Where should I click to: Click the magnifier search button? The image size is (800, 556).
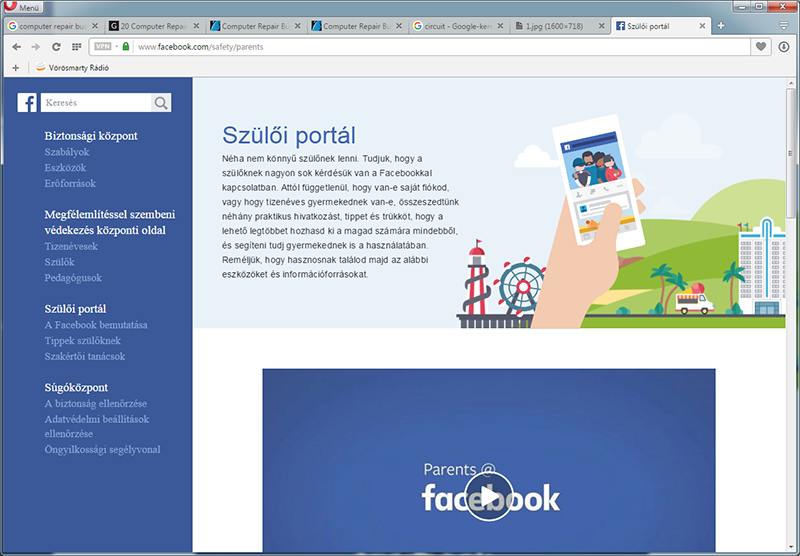(161, 103)
